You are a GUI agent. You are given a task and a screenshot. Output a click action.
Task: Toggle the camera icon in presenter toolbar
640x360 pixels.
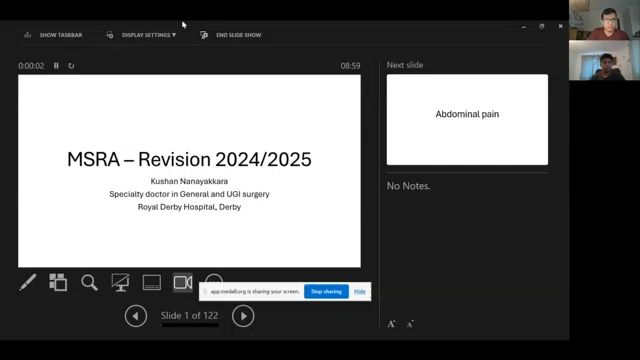182,282
